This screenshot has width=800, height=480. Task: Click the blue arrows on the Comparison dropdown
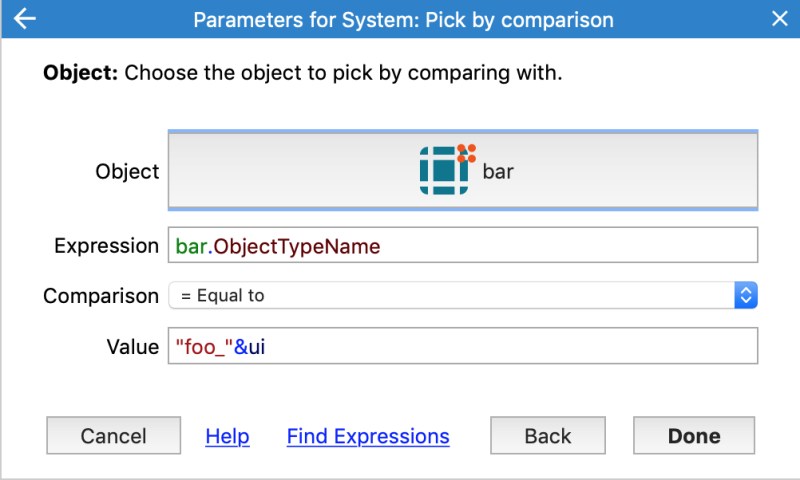(x=746, y=295)
